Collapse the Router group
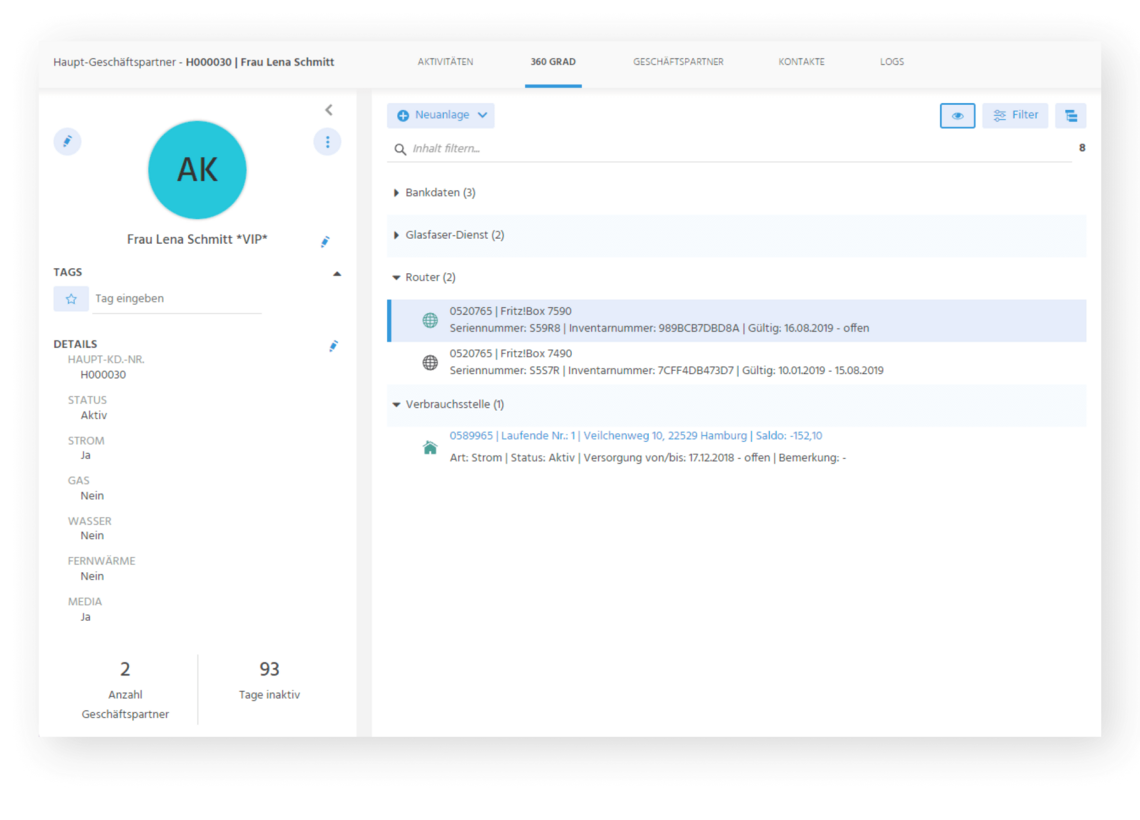1140x820 pixels. [x=397, y=277]
